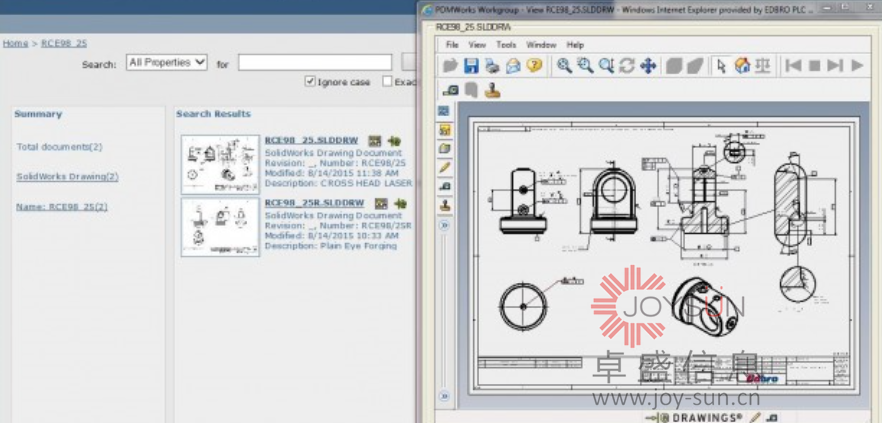Click the Stamp icon in viewer sidebar
Viewport: 882px width, 423px height.
pyautogui.click(x=444, y=205)
